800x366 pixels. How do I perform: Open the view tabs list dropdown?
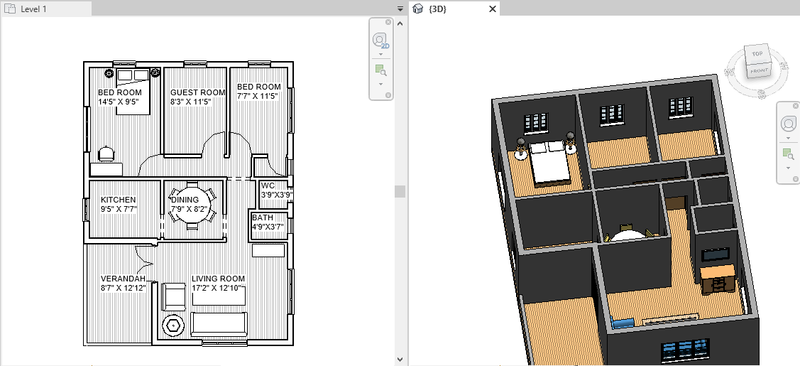401,9
